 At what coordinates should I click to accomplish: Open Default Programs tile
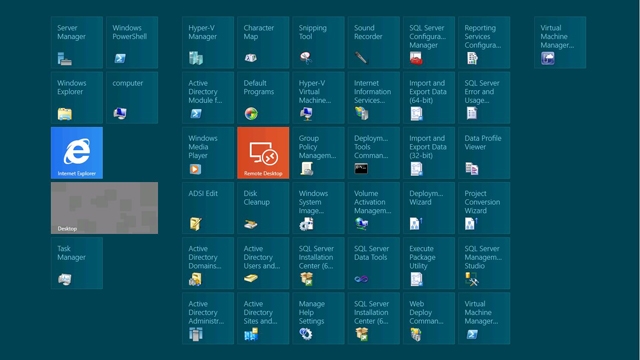tap(263, 98)
